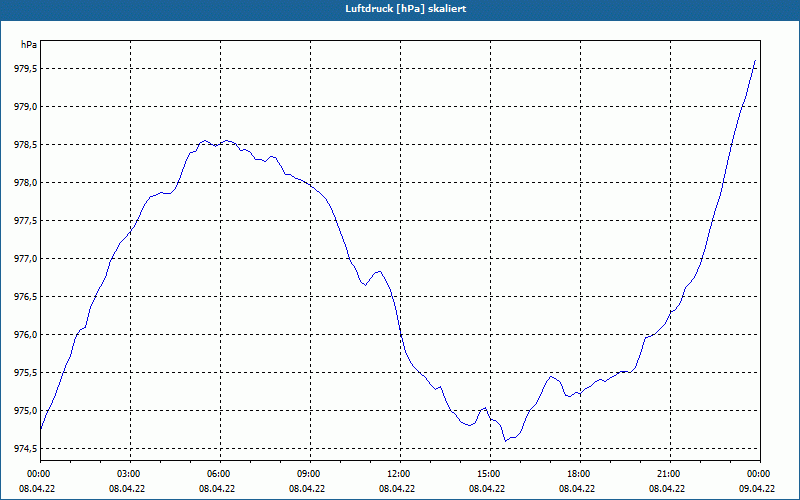800x500 pixels.
Task: Pick the 18:00 time label
Action: (577, 474)
